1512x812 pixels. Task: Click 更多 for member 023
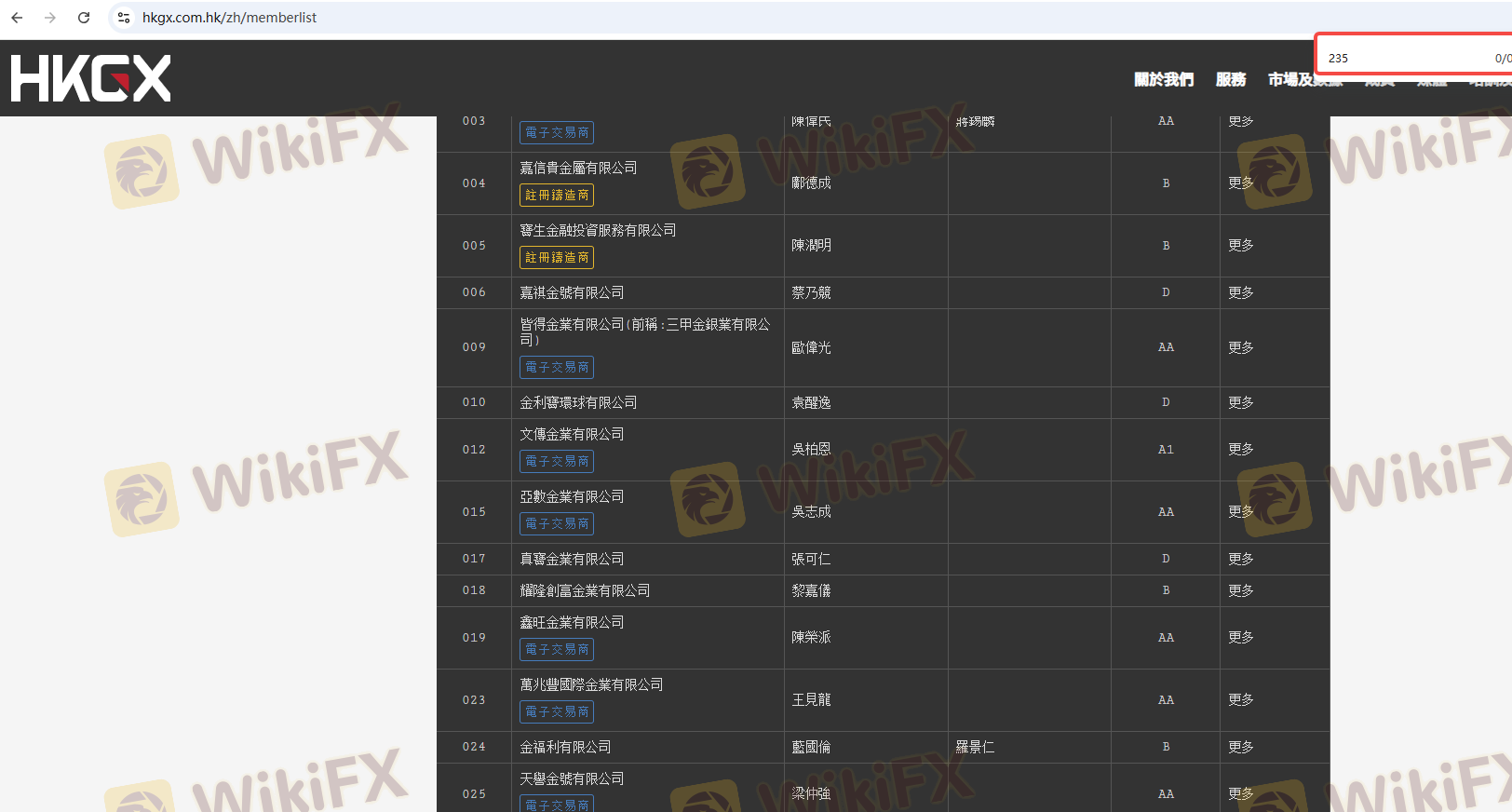pyautogui.click(x=1241, y=700)
